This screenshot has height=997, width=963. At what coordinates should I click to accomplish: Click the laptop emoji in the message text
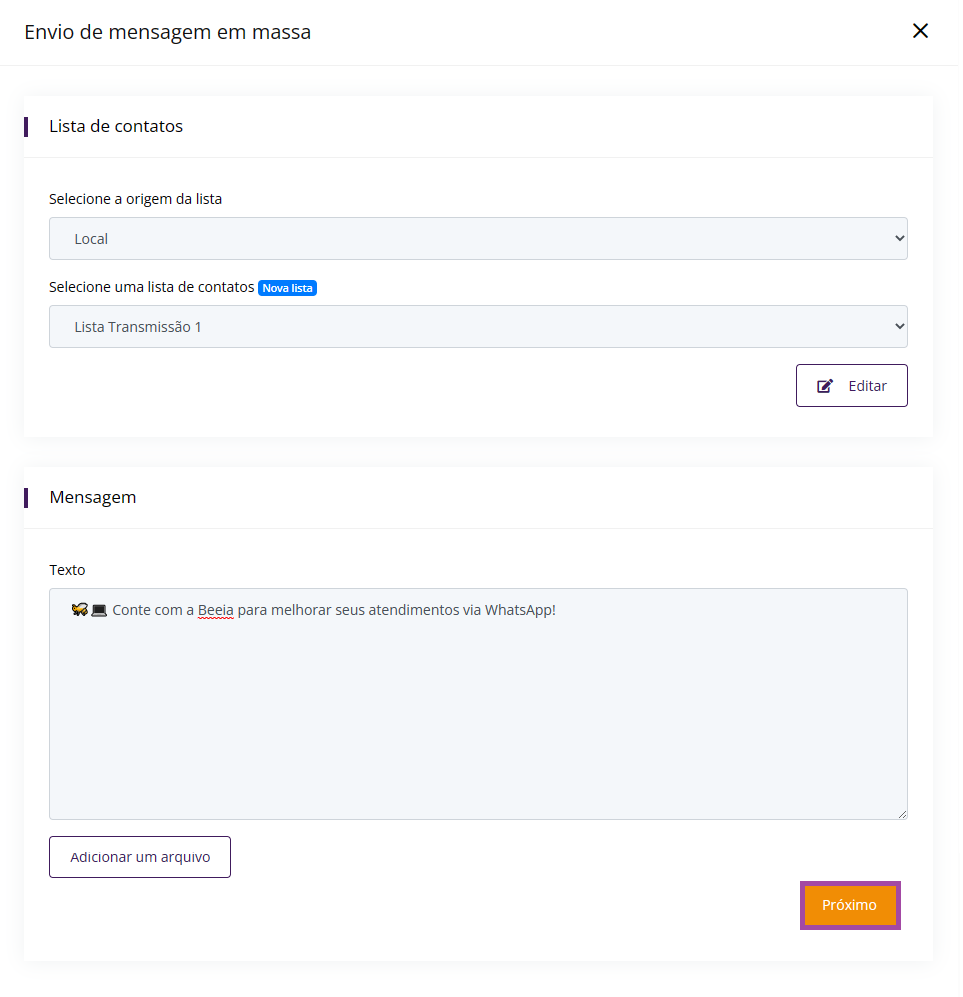pos(99,610)
